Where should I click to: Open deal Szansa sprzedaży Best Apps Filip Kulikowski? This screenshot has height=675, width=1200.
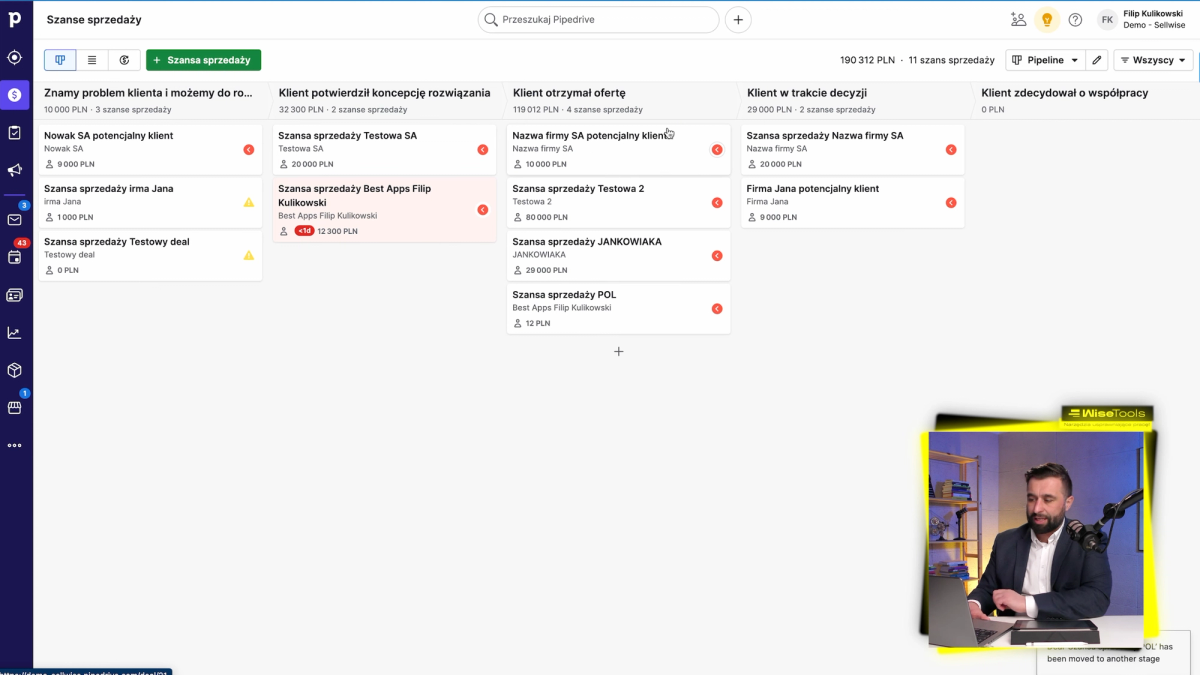[384, 209]
